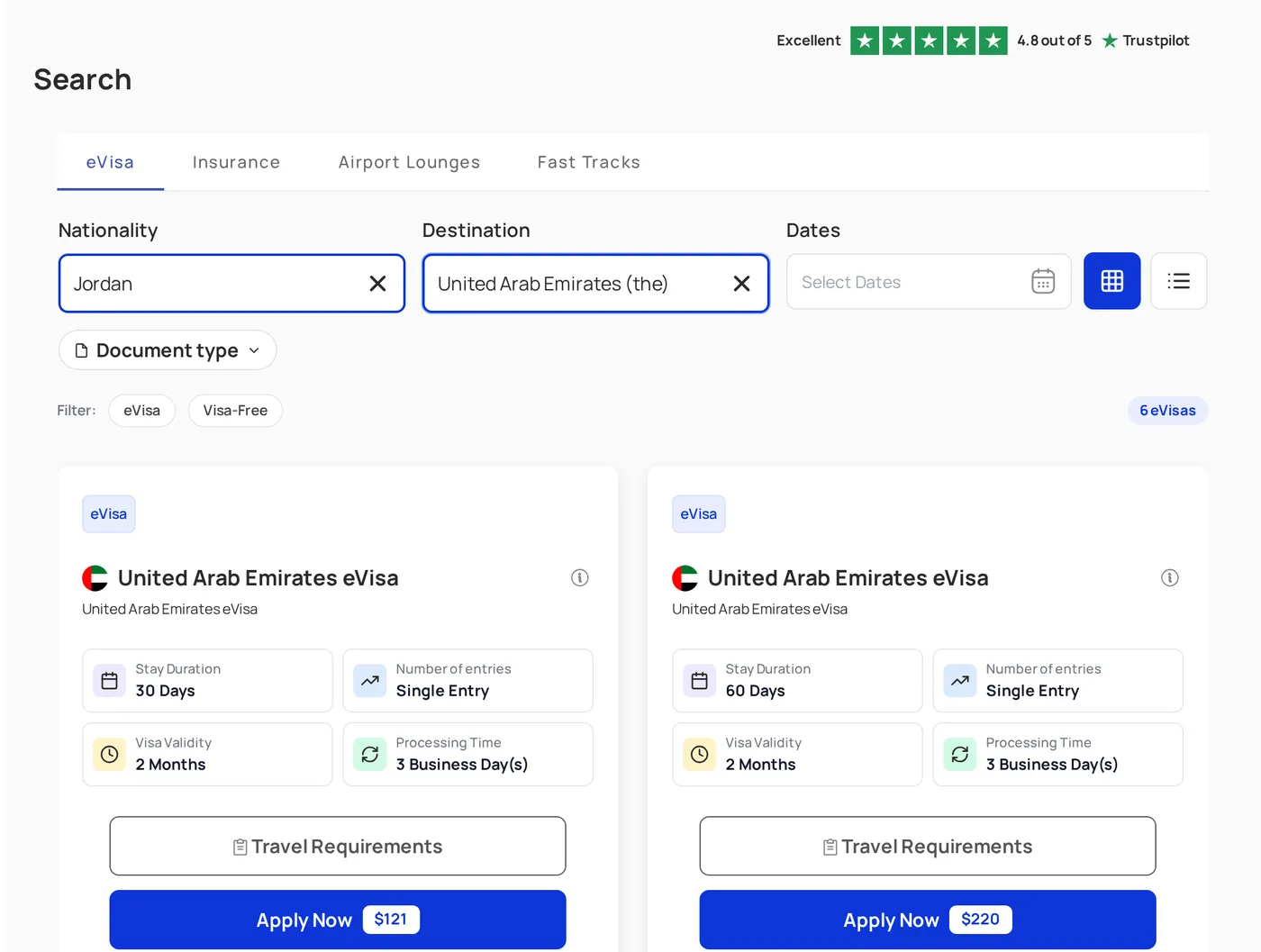Image resolution: width=1261 pixels, height=952 pixels.
Task: Apply Now for the $220 eVisa
Action: pyautogui.click(x=928, y=920)
